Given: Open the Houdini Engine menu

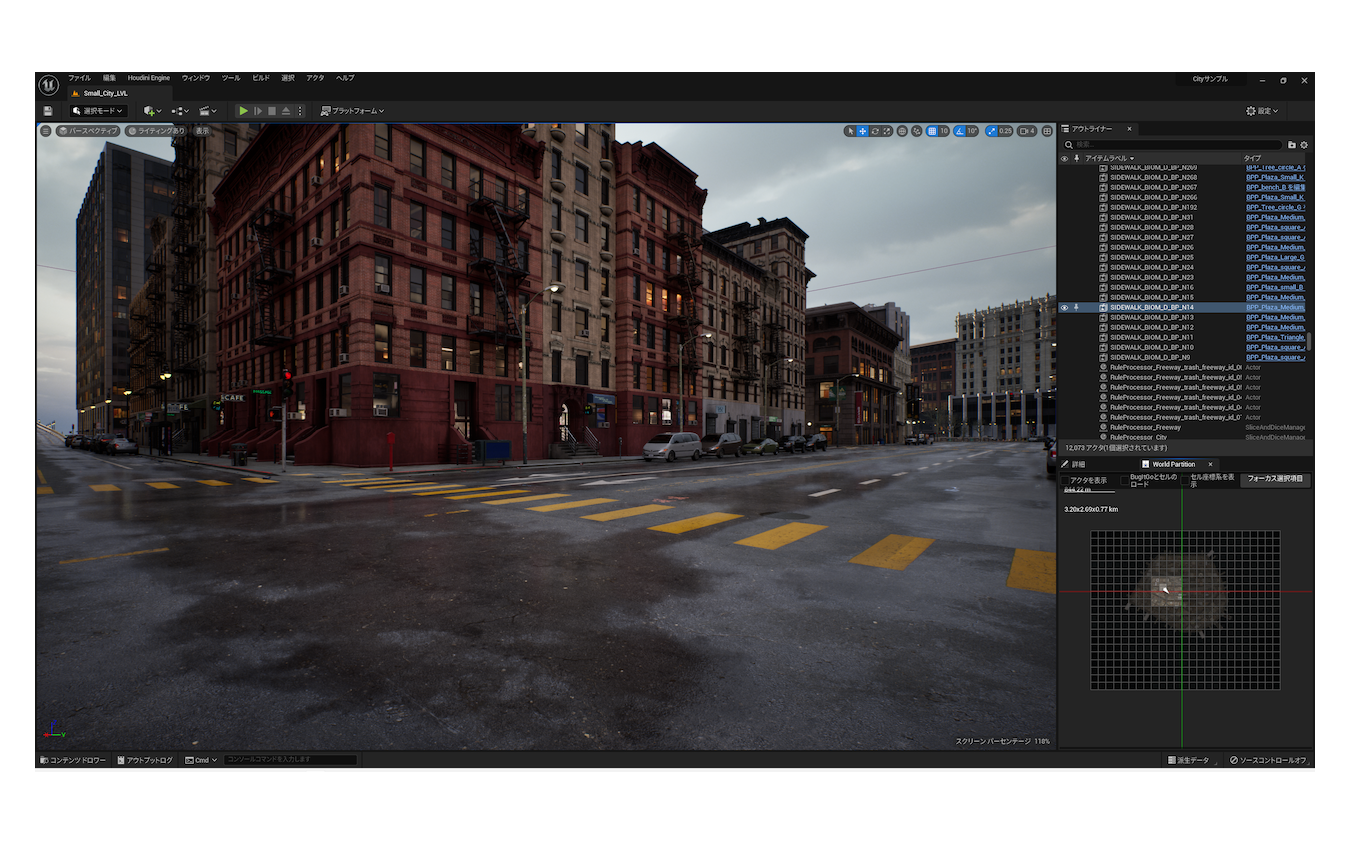Looking at the screenshot, I should click(x=148, y=78).
